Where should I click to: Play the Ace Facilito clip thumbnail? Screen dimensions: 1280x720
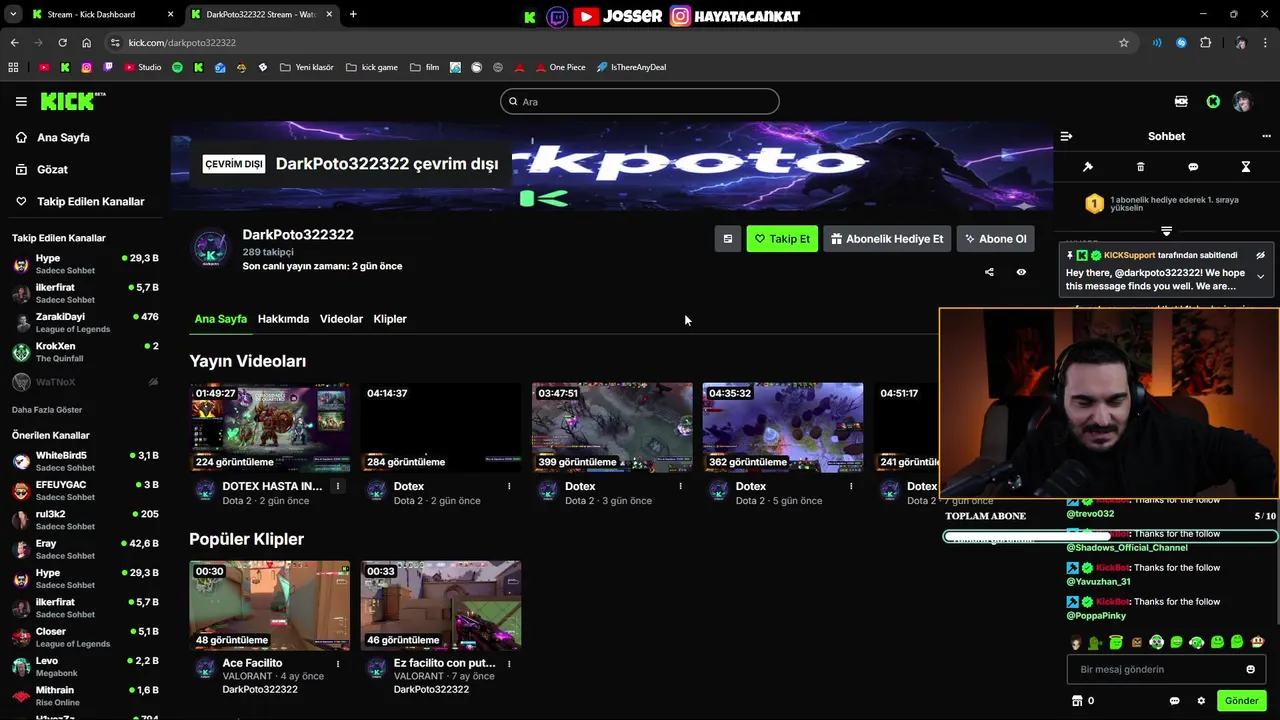point(270,605)
